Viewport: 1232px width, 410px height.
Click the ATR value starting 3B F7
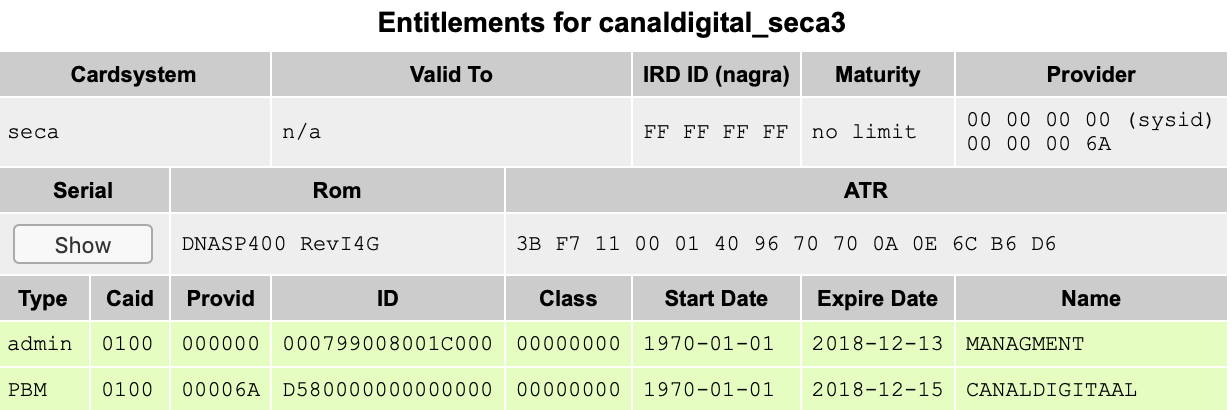pos(785,244)
